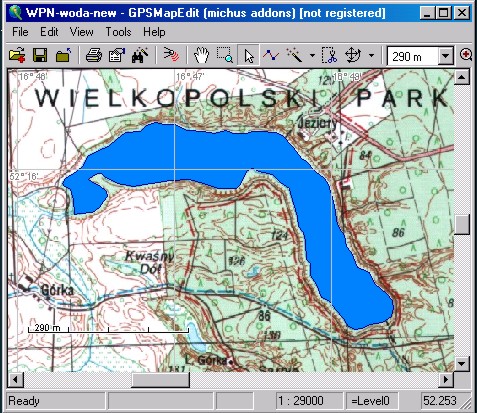Click the 'Górka' village label on map
The image size is (477, 413).
pyautogui.click(x=57, y=290)
